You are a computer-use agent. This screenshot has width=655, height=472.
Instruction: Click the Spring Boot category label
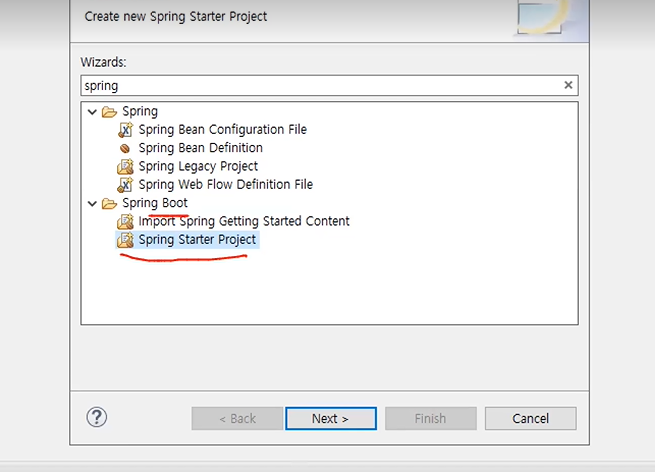click(x=155, y=203)
